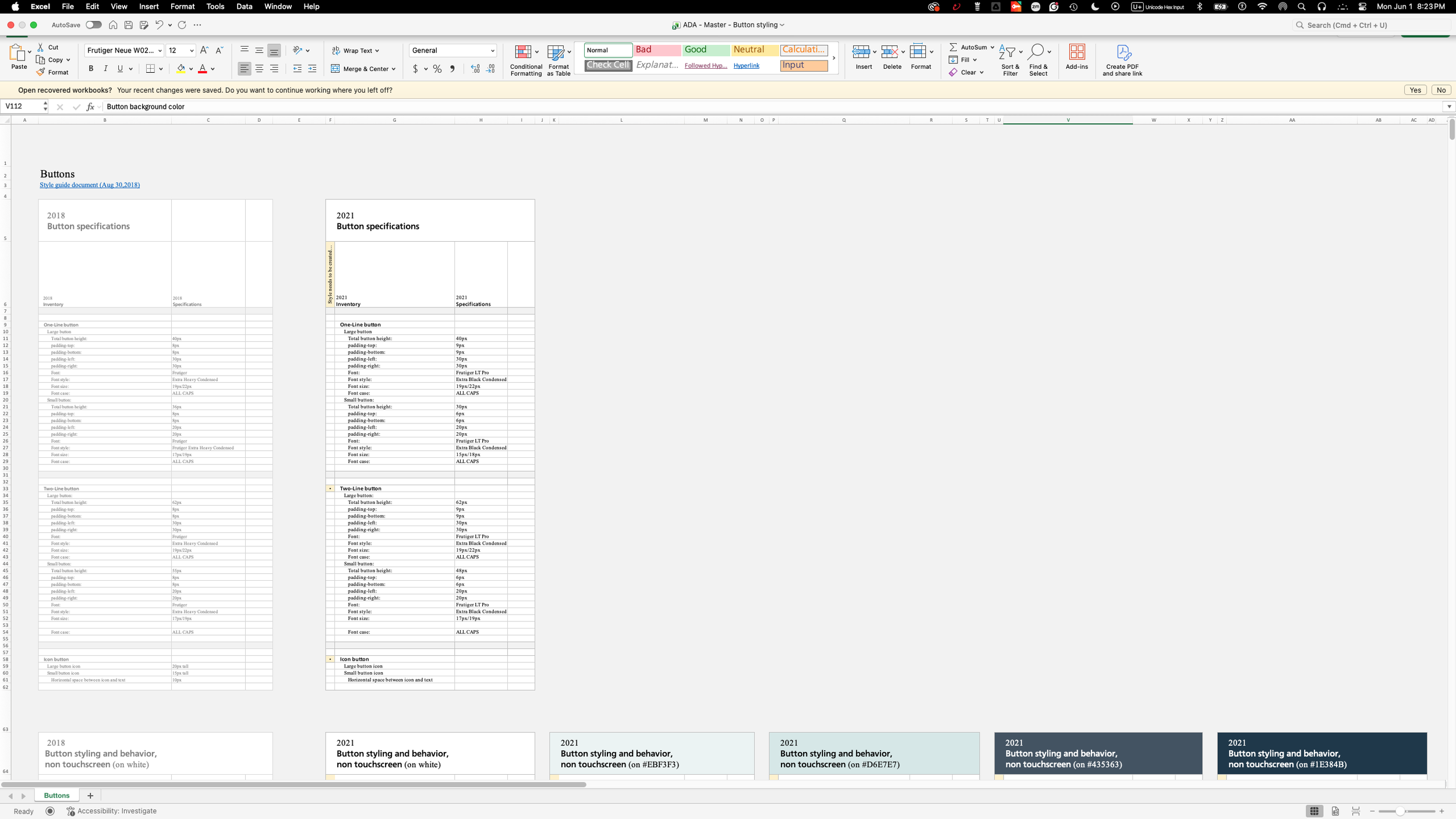This screenshot has width=1456, height=819.
Task: Open Conditional Formatting
Action: (x=526, y=60)
